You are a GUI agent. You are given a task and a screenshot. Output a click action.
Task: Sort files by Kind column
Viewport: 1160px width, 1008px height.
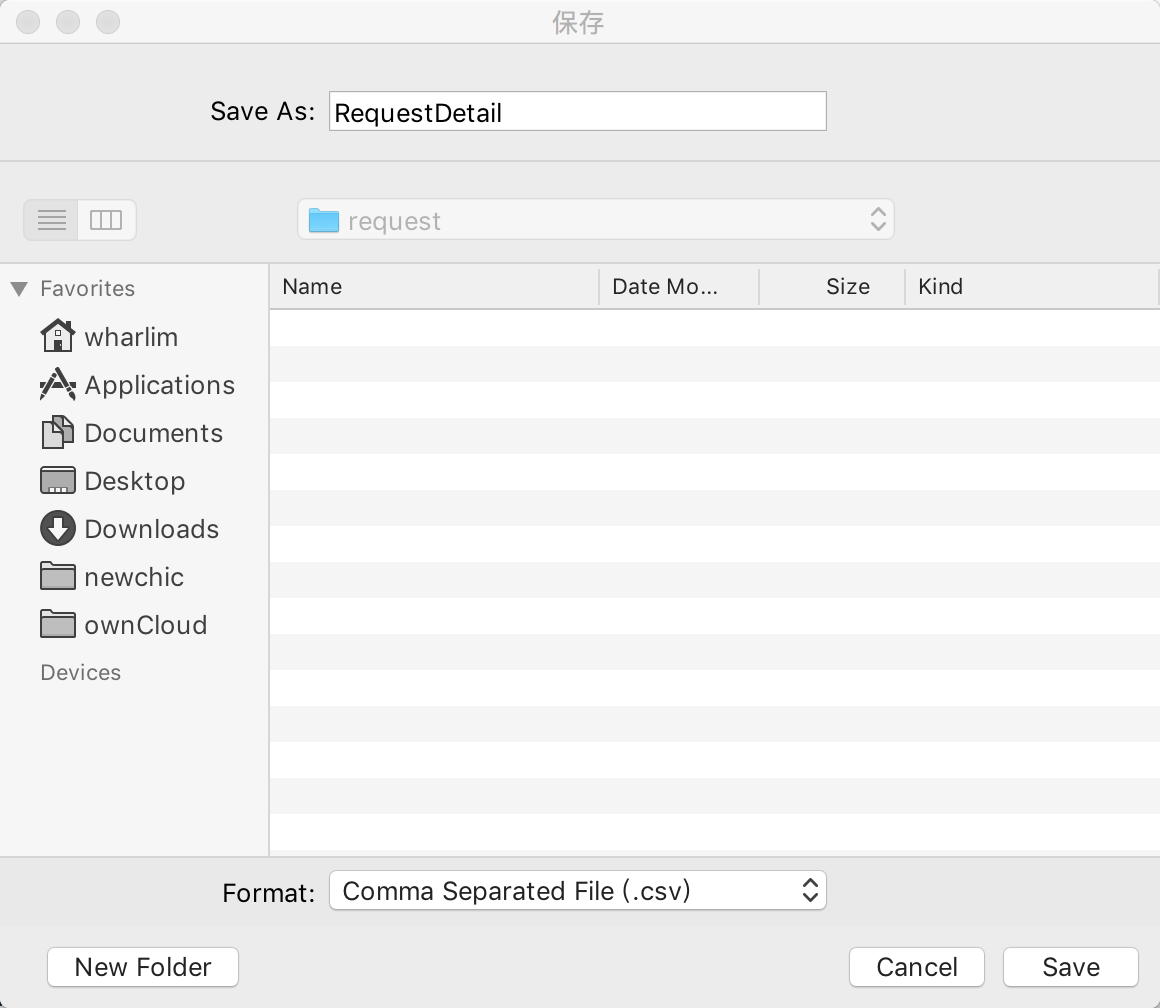1032,286
